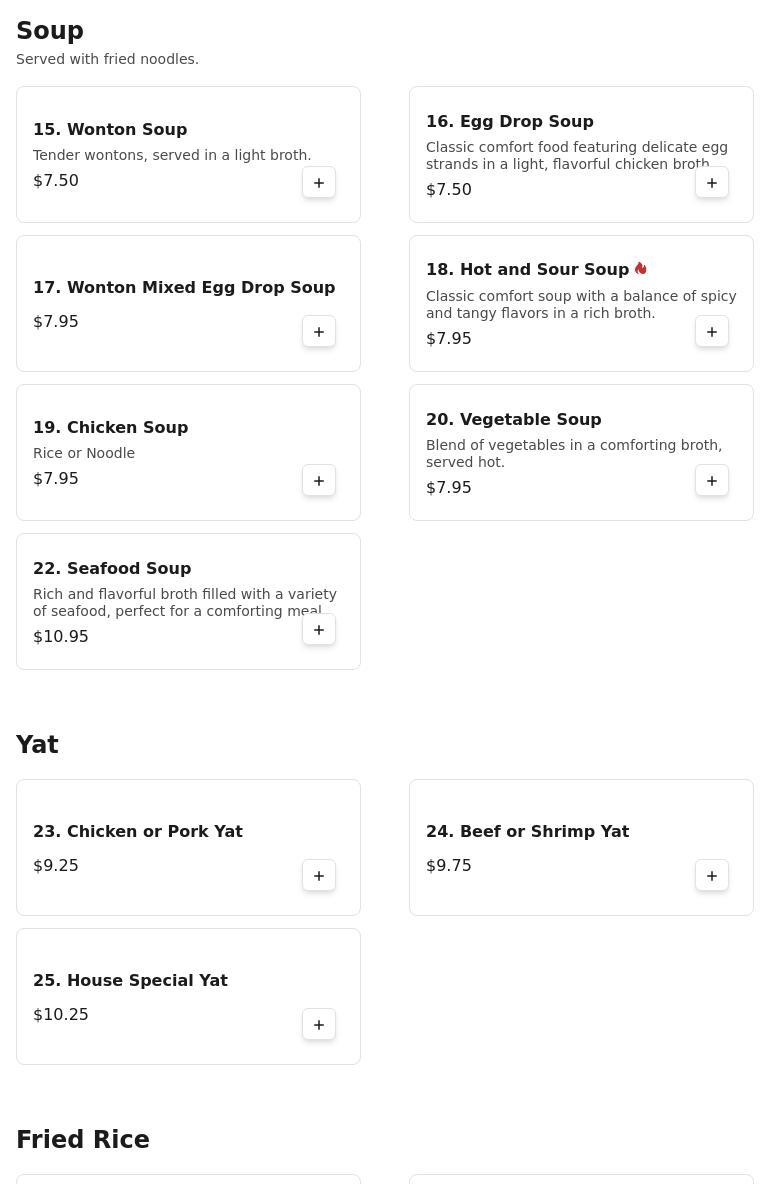770x1184 pixels.
Task: Add House Special Yat via plus button
Action: (x=319, y=1025)
